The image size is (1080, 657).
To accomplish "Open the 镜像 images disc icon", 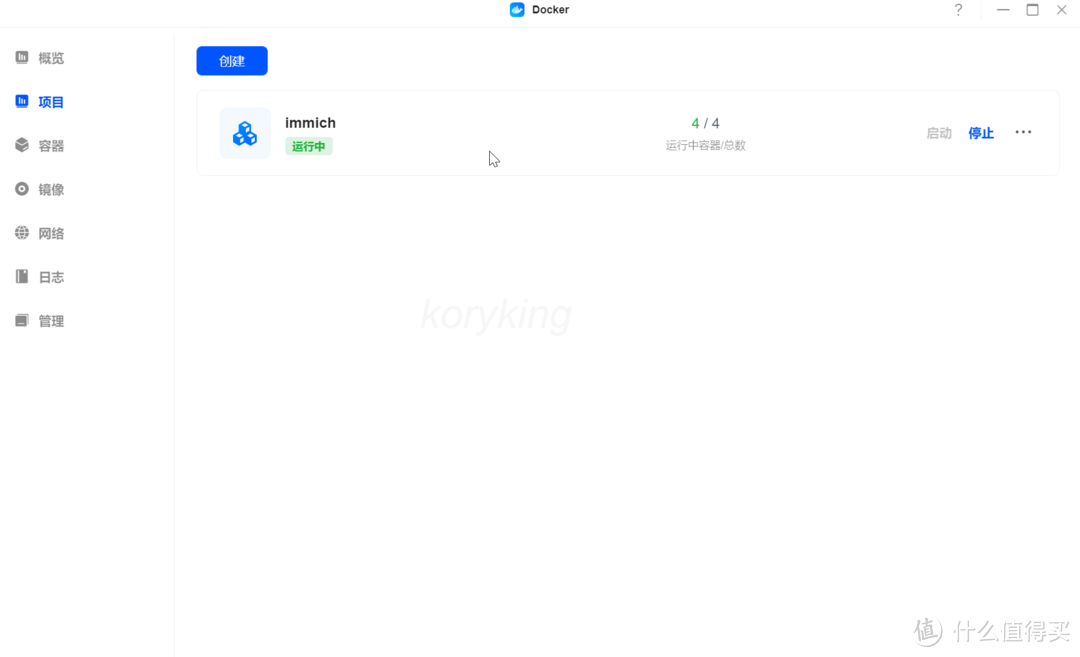I will pyautogui.click(x=22, y=189).
